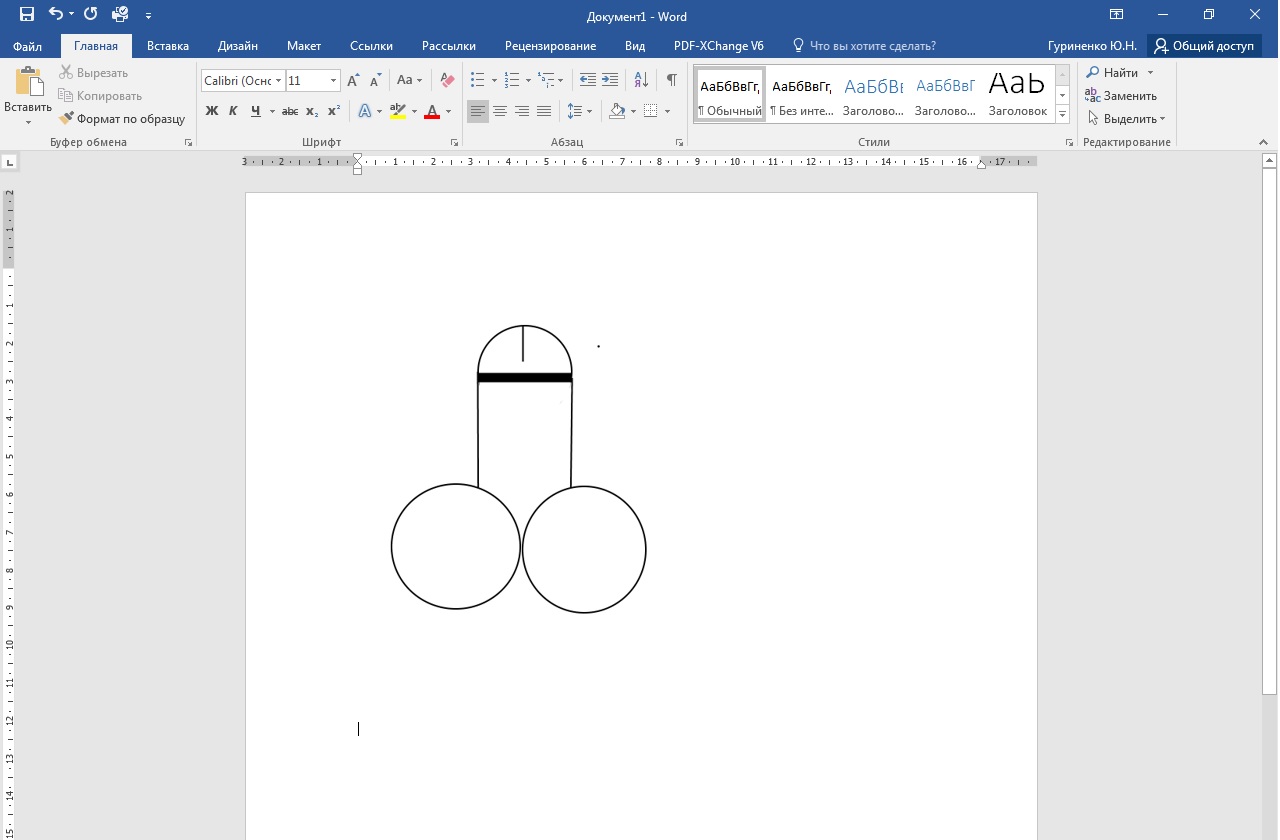The height and width of the screenshot is (840, 1280).
Task: Open the Гуриненко Ю.Н. account name
Action: point(1092,46)
